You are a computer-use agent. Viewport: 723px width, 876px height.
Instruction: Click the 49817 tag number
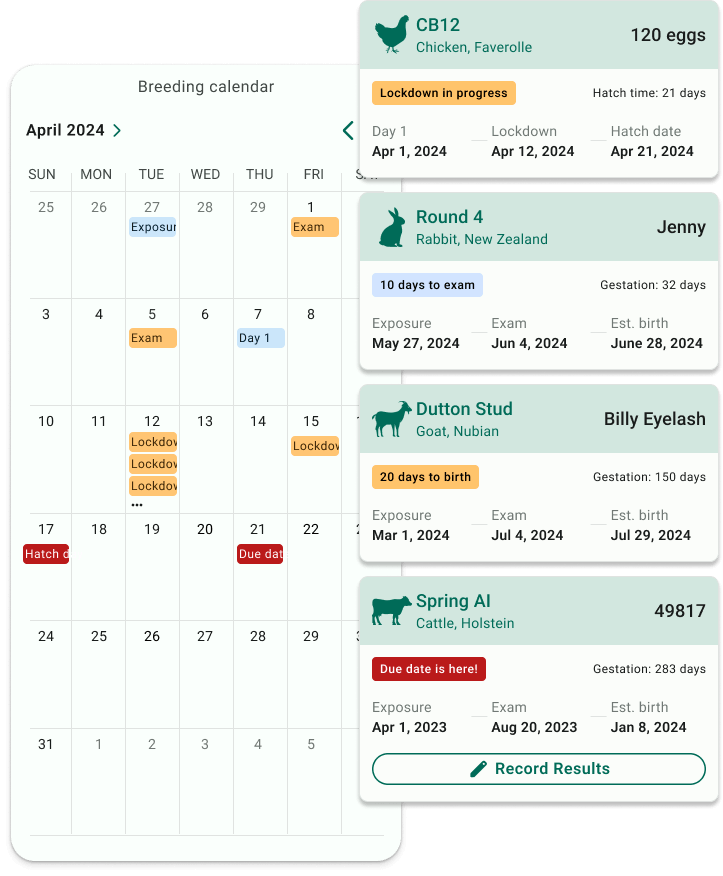[679, 611]
